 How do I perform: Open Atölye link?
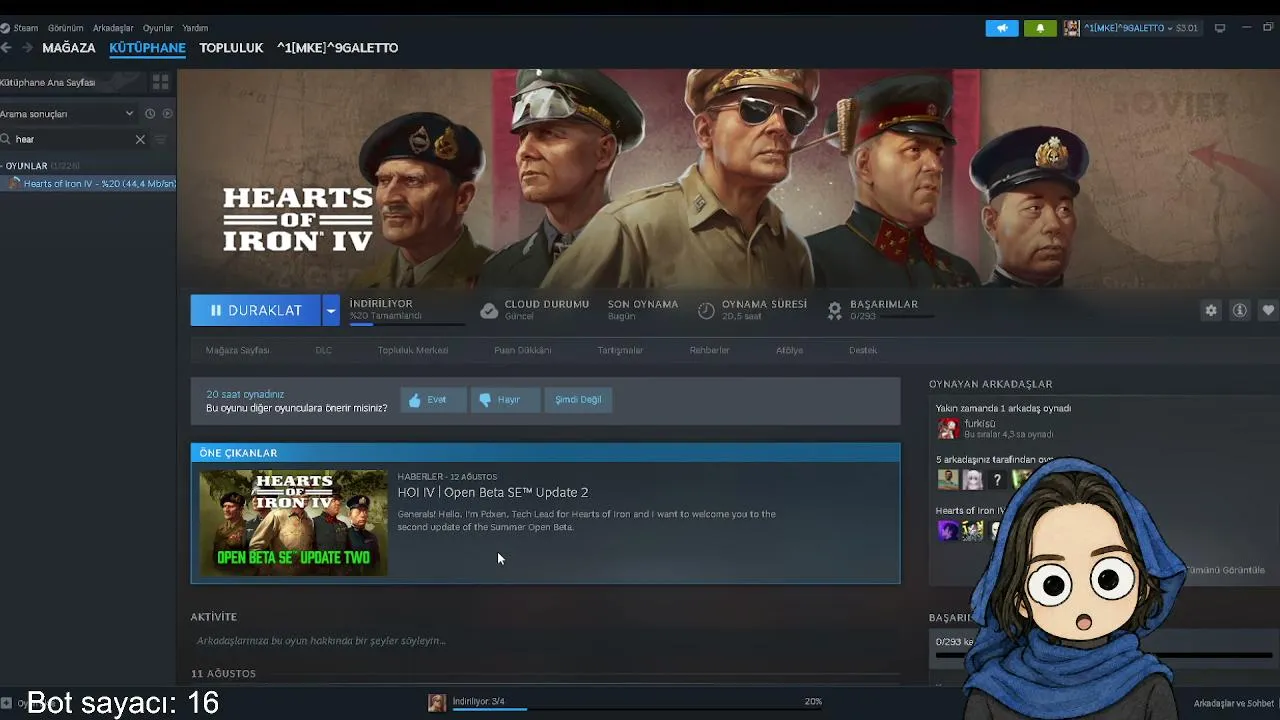tap(789, 350)
